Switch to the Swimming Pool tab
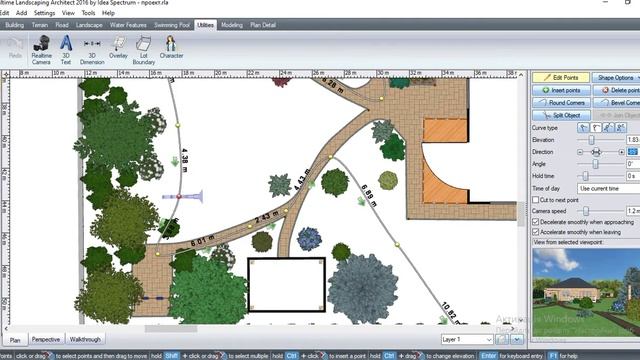Screen dimensions: 640x360 coord(172,25)
